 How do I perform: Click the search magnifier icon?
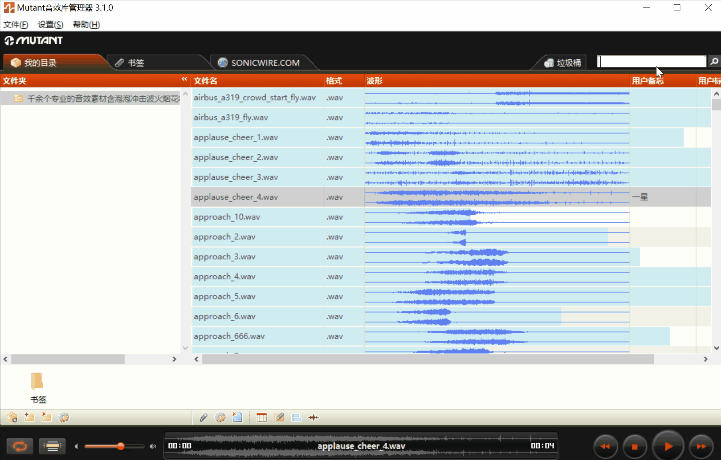[x=713, y=62]
